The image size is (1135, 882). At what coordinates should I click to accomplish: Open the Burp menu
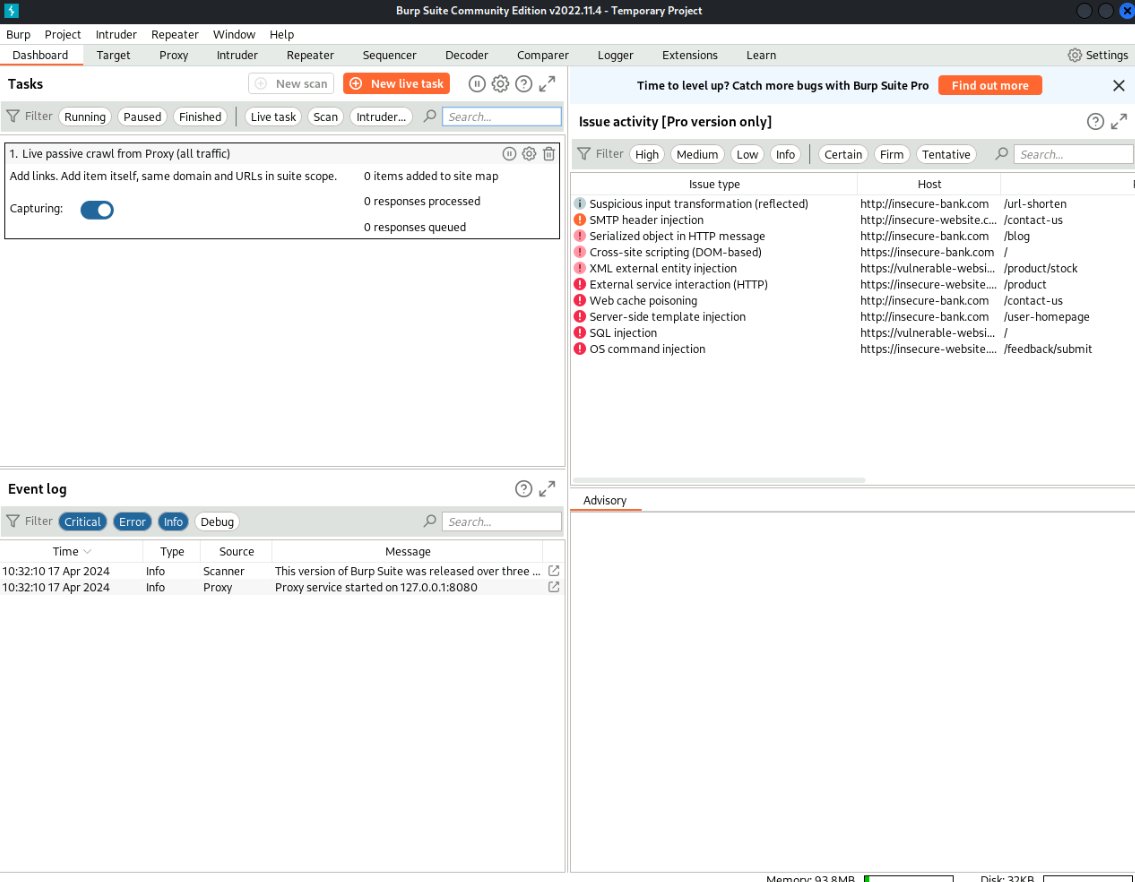(x=18, y=34)
